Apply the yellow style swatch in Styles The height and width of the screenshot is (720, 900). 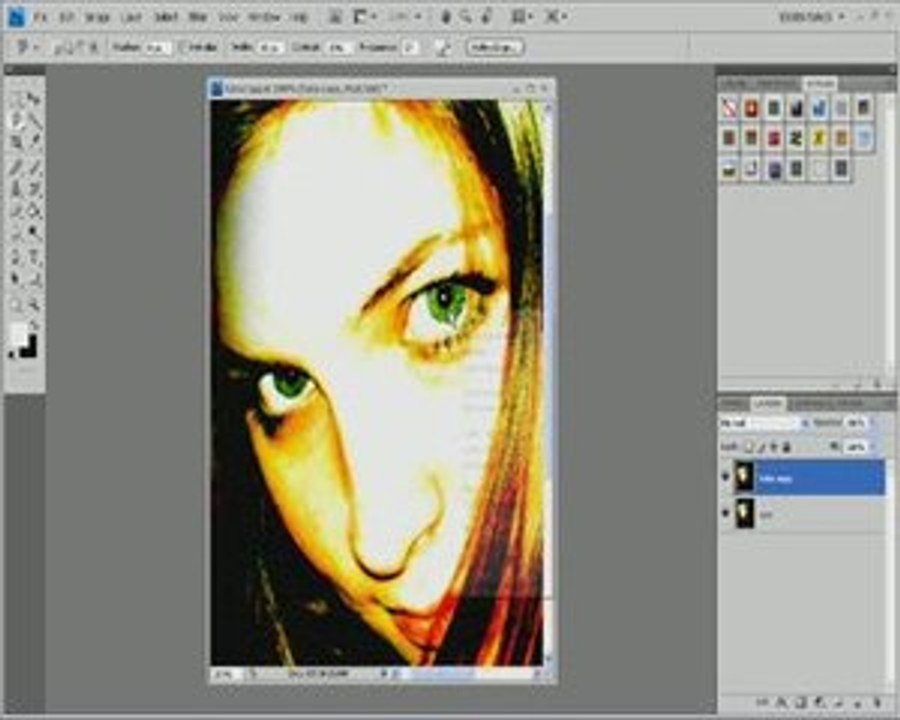pos(819,138)
